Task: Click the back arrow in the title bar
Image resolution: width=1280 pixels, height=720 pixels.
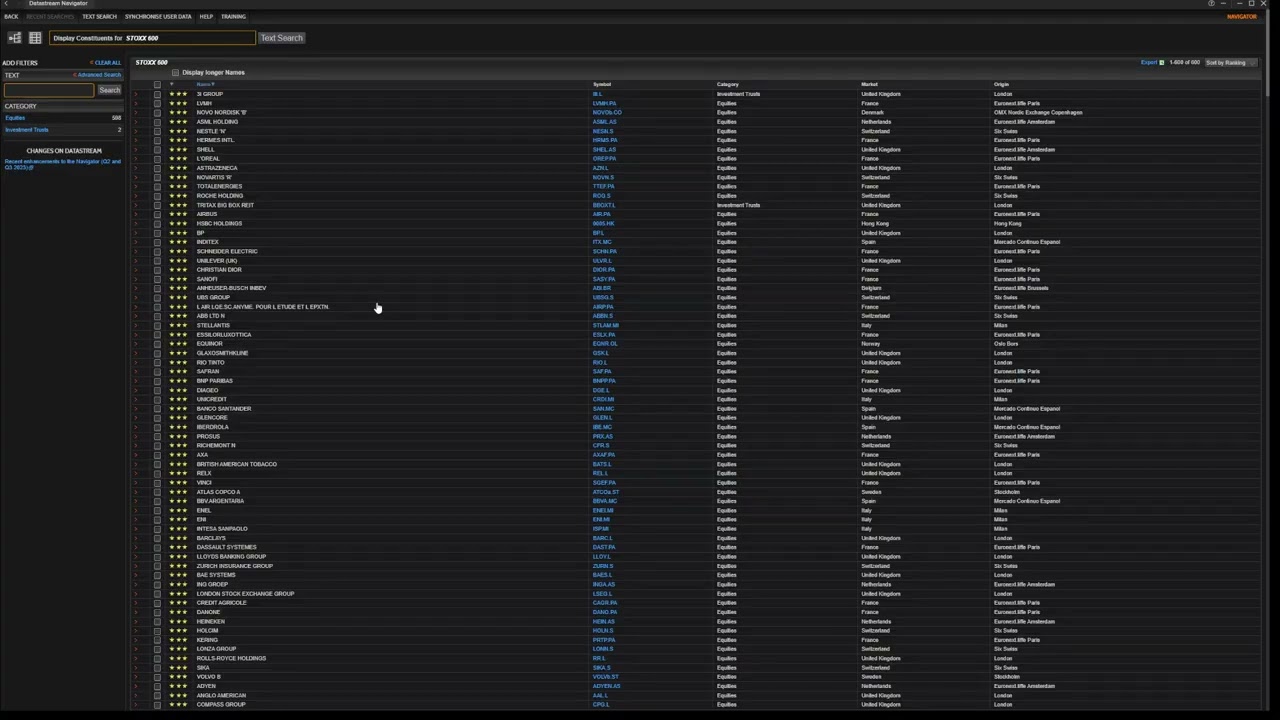Action: (6, 3)
